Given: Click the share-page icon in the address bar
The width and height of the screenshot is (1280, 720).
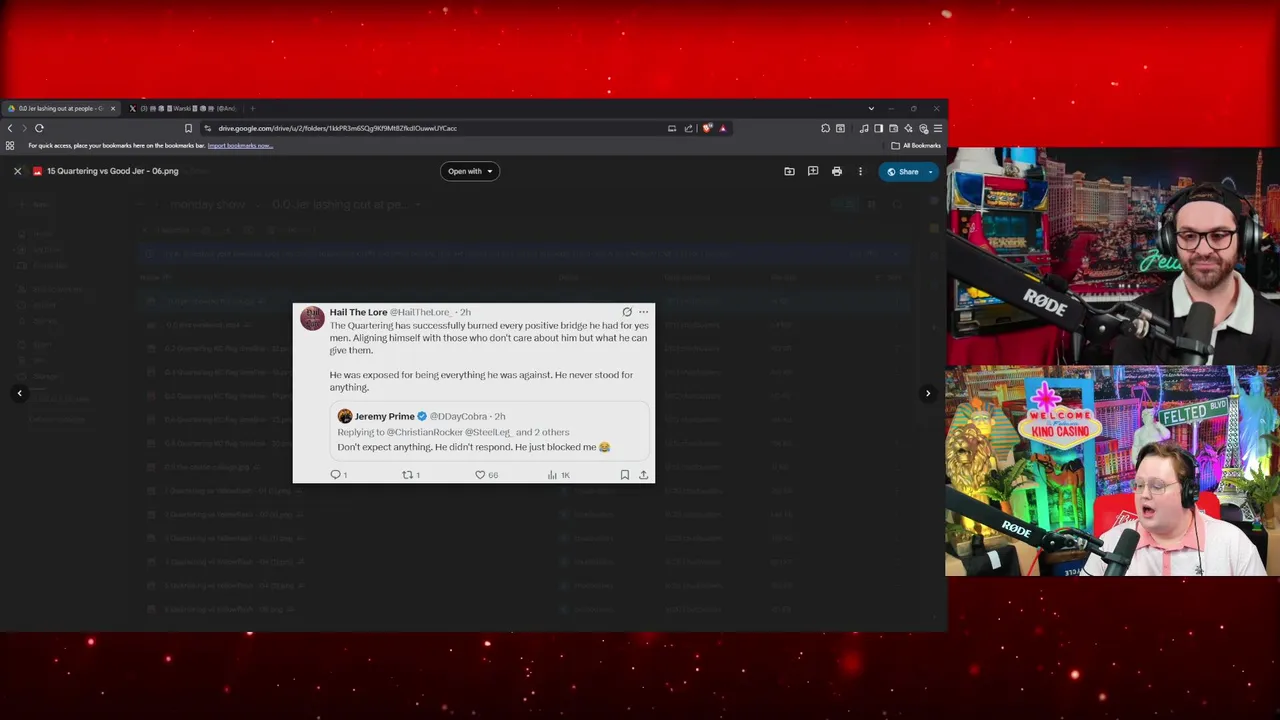Looking at the screenshot, I should coord(689,128).
